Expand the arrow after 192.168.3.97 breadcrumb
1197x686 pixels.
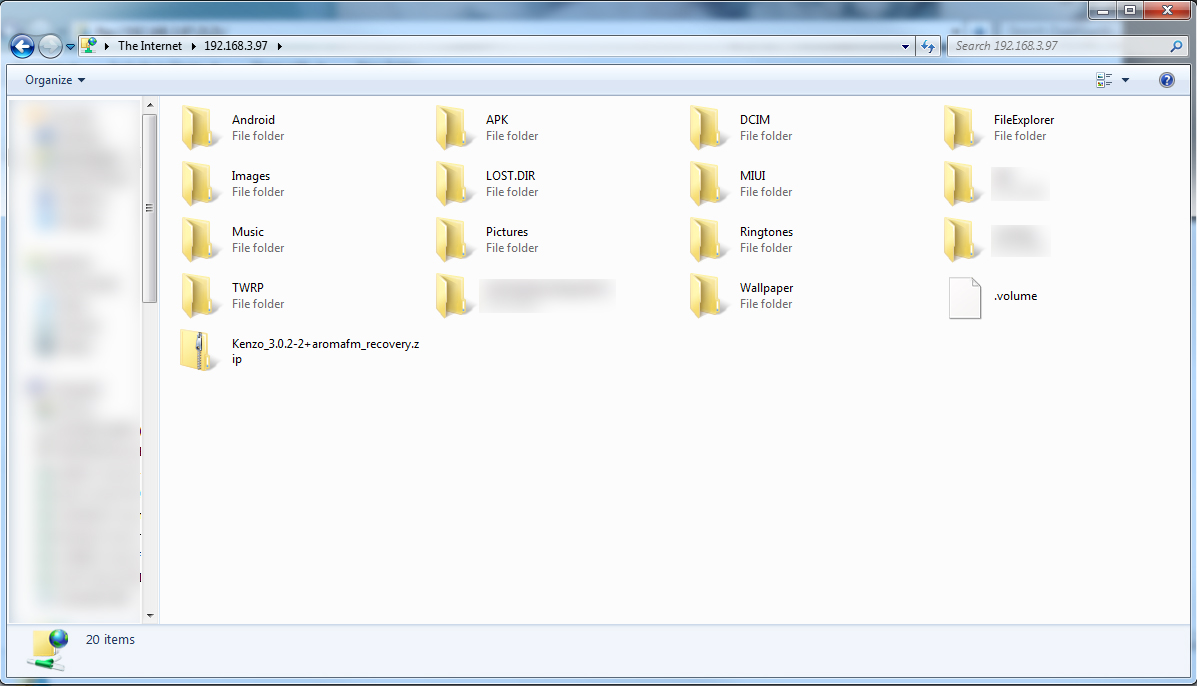(x=279, y=47)
